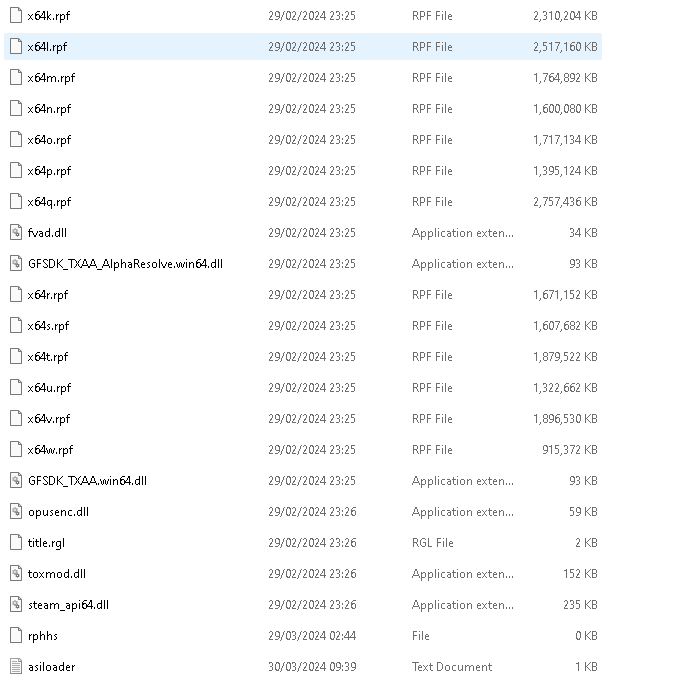Click the x64t.rpf size value
The height and width of the screenshot is (684, 676).
[x=565, y=357]
